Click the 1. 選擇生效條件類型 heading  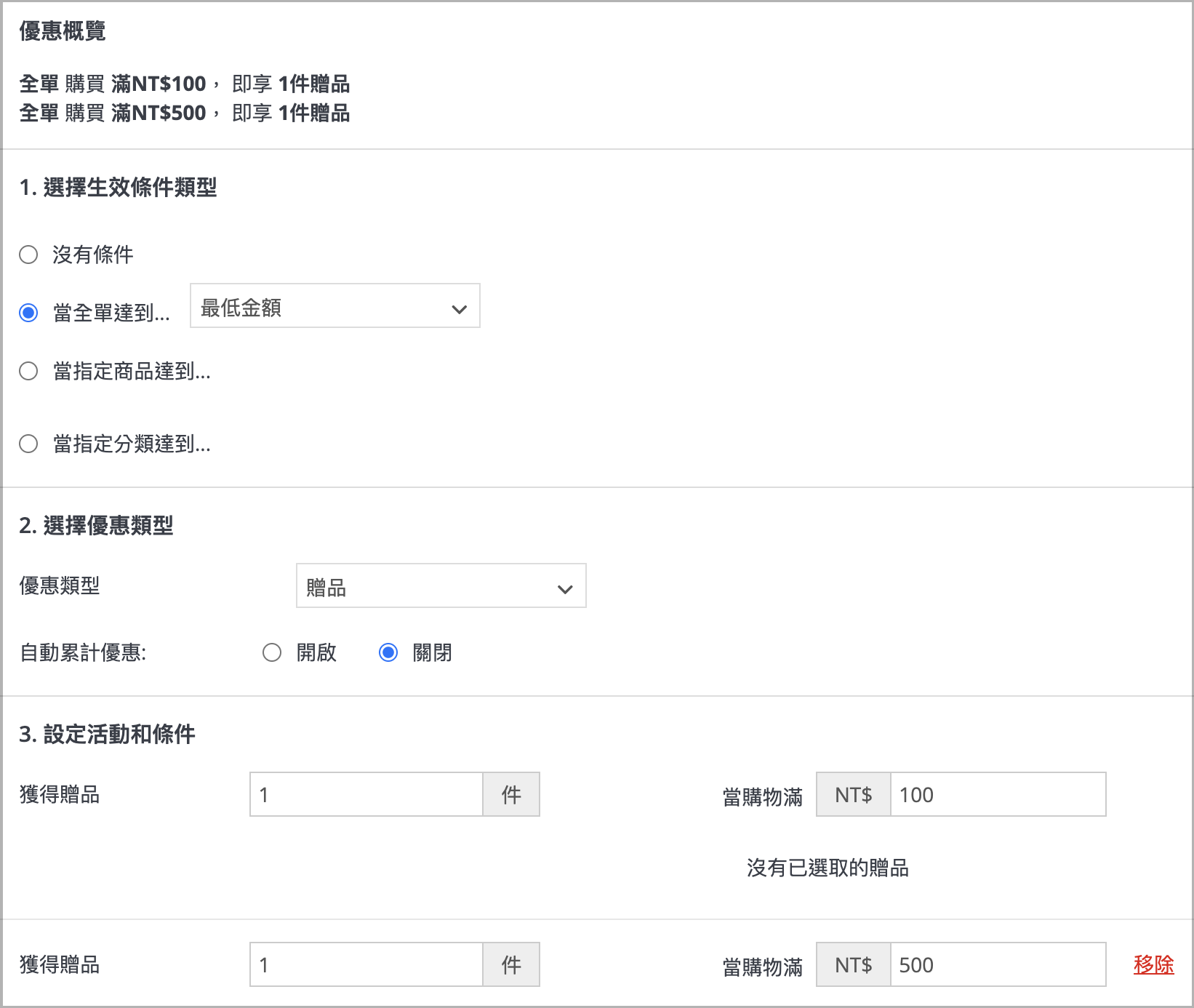(x=118, y=187)
